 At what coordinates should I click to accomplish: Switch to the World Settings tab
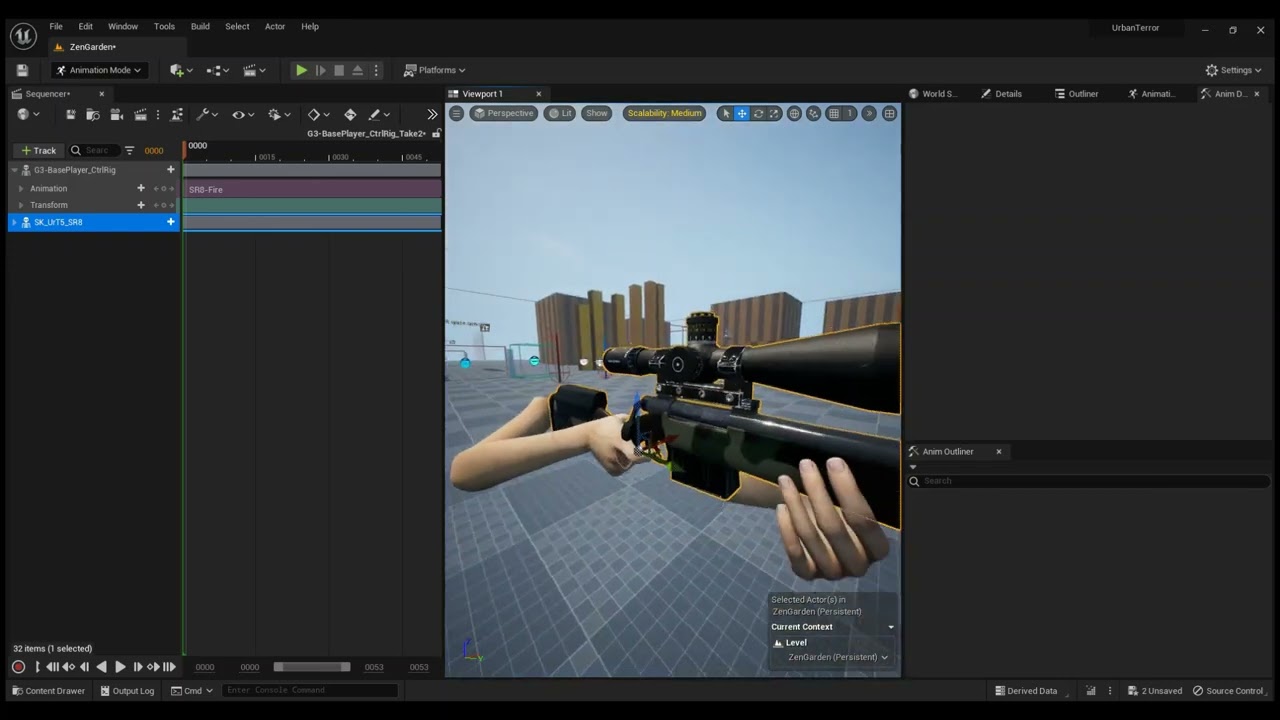coord(932,94)
